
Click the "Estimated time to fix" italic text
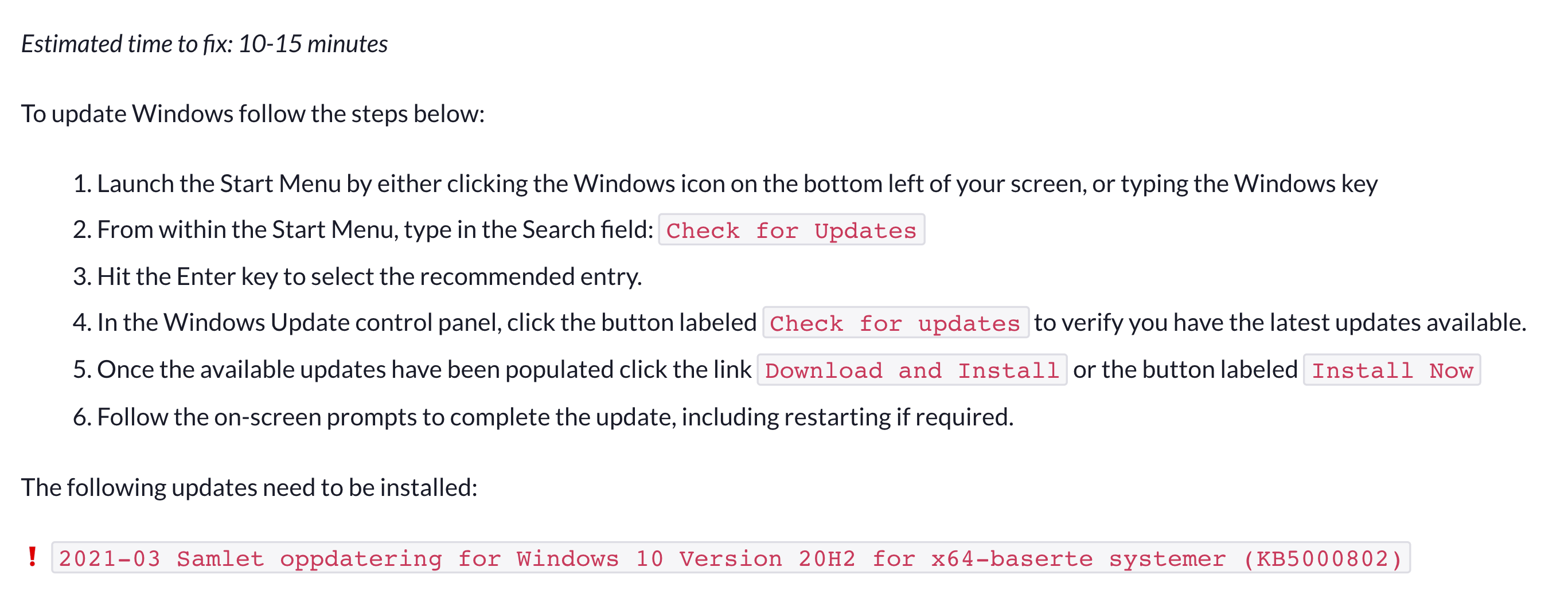128,44
